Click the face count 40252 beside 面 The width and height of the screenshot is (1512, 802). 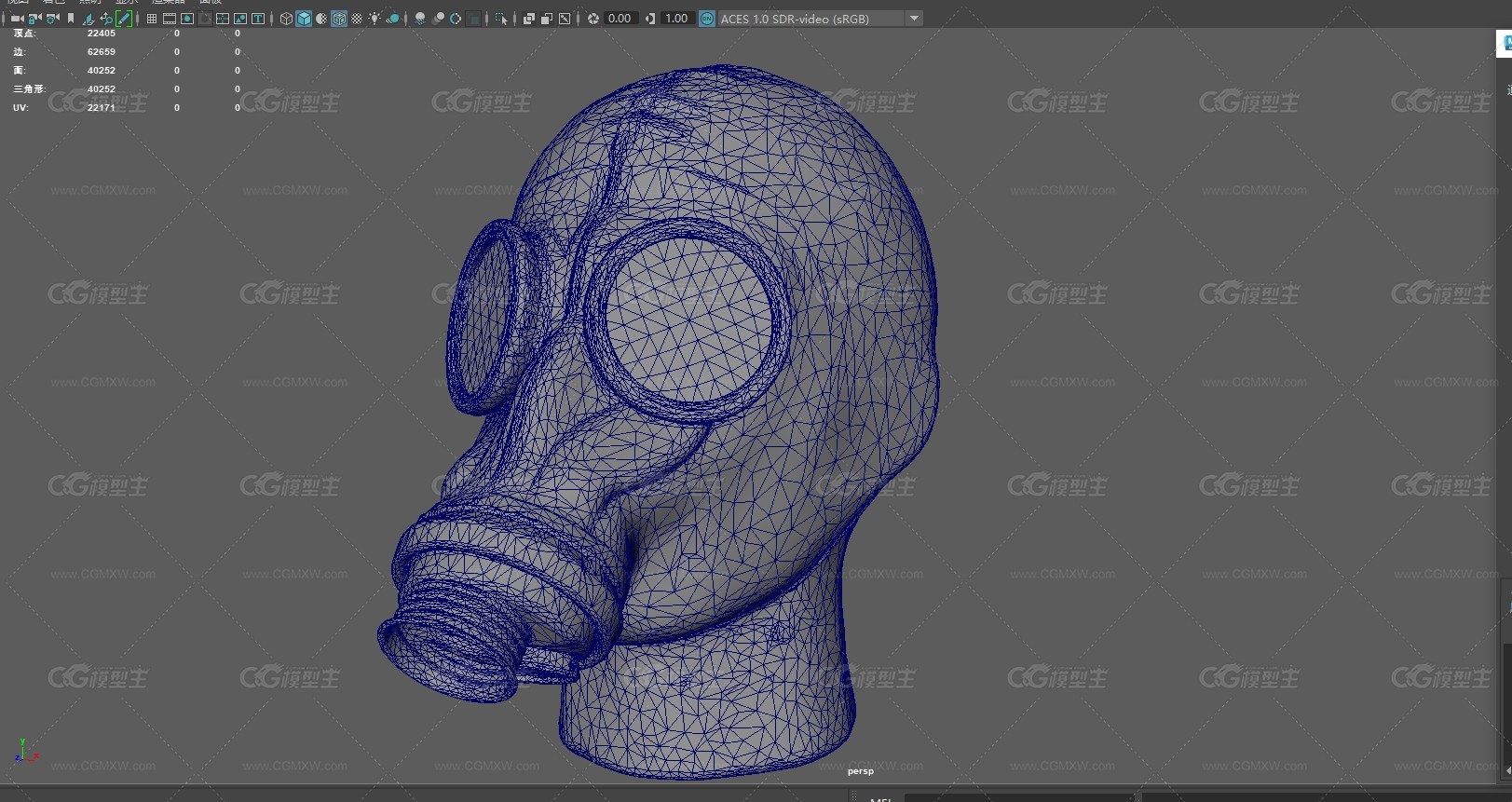(x=102, y=71)
